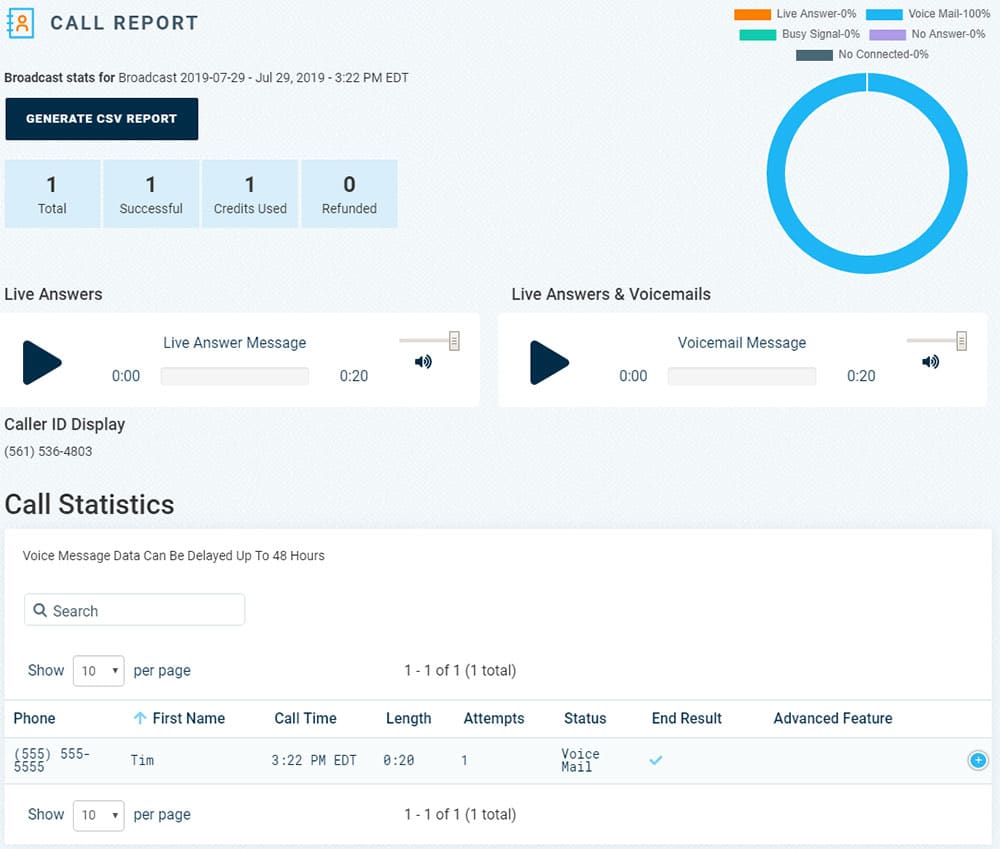Click the 0:20 length cell in Tim's row
Viewport: 1000px width, 849px height.
click(x=399, y=760)
